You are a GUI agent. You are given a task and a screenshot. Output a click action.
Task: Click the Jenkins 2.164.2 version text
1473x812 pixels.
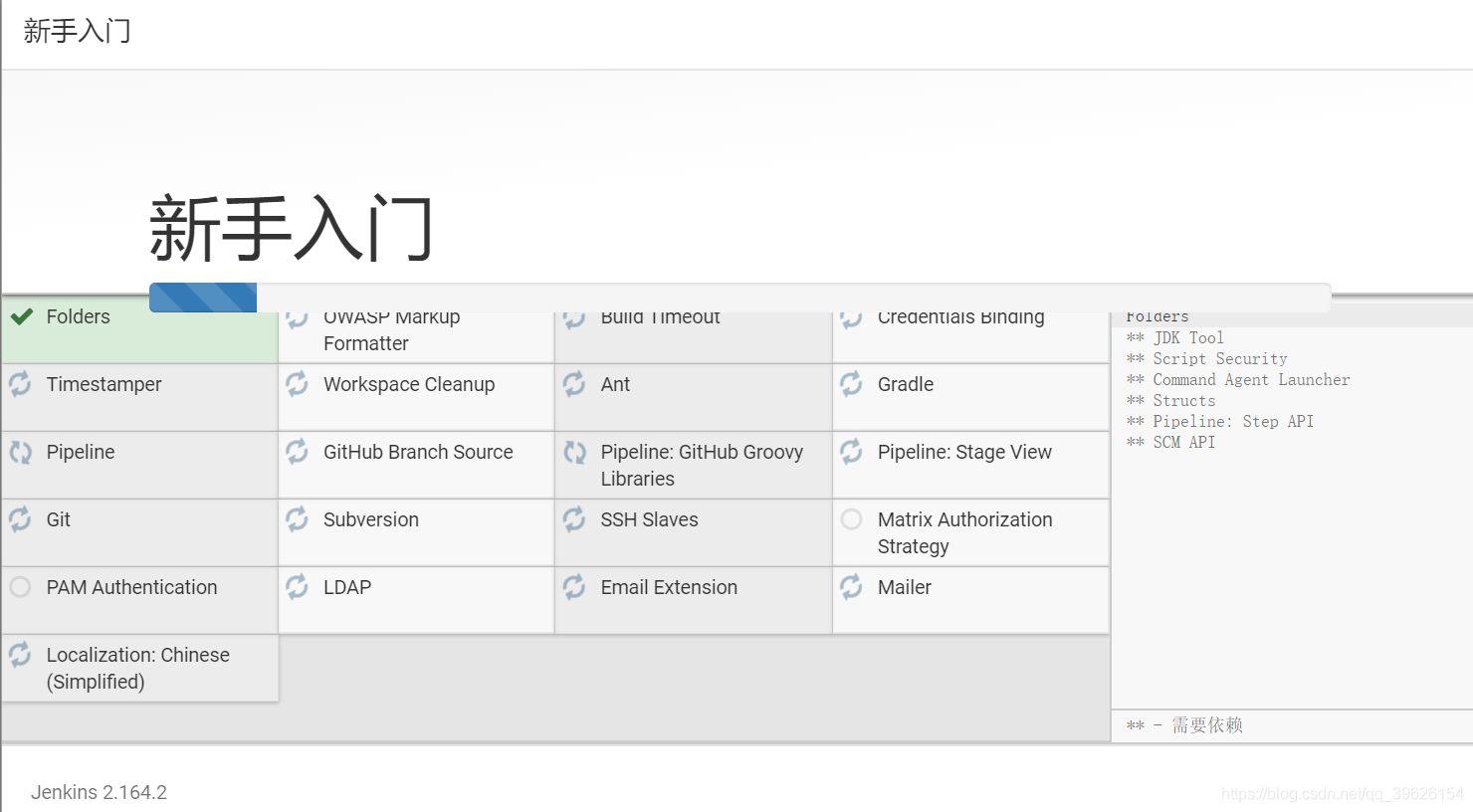click(x=99, y=792)
